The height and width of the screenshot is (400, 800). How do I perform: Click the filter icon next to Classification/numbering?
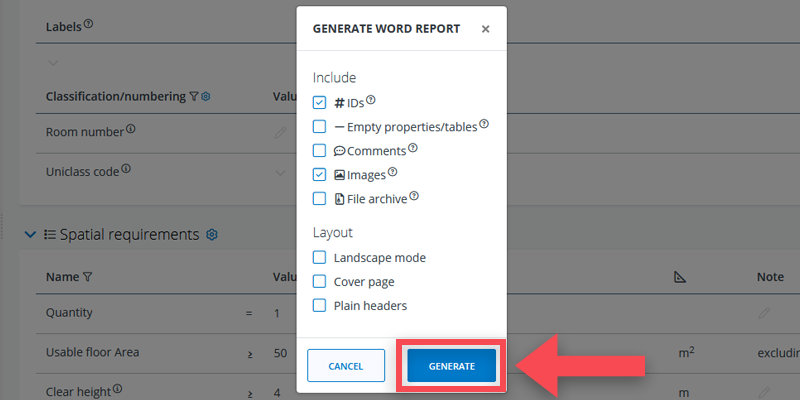[x=194, y=97]
